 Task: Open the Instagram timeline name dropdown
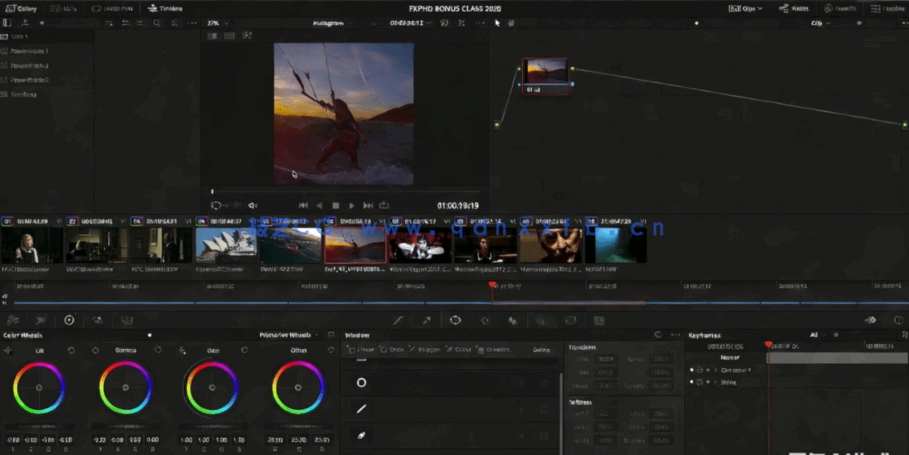pyautogui.click(x=332, y=23)
